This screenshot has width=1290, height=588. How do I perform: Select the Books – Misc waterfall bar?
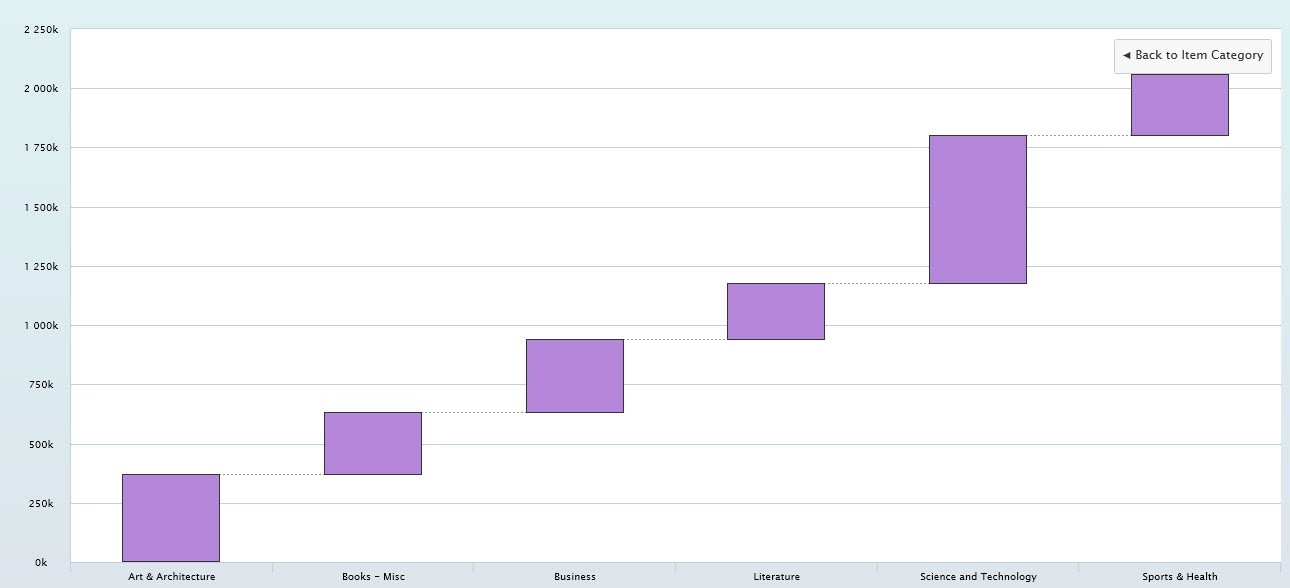[373, 443]
